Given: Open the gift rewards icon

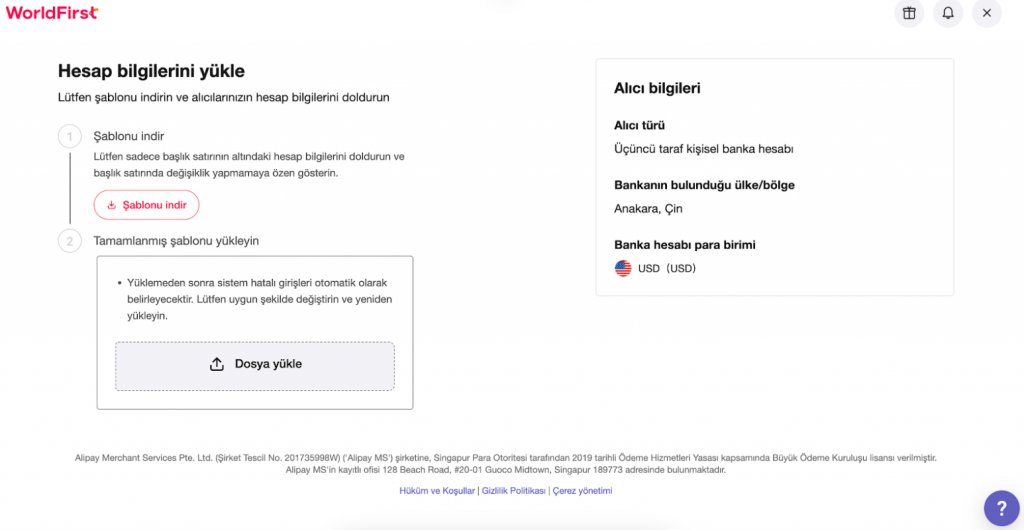Looking at the screenshot, I should point(909,13).
